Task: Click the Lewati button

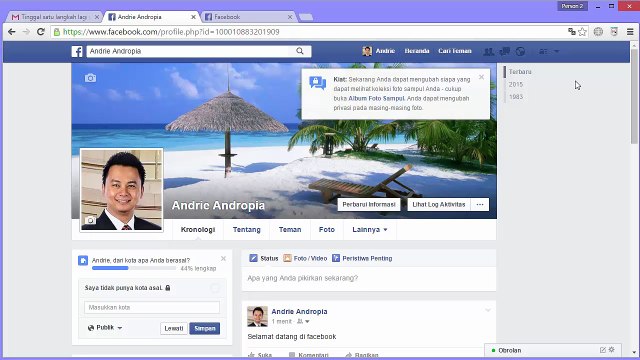Action: [174, 329]
